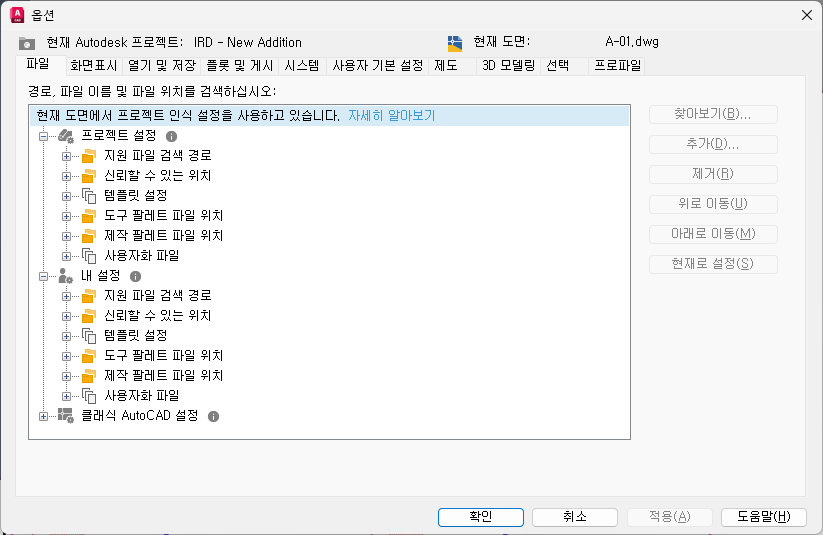The image size is (823, 535).
Task: Select the 프로젝트 설정 row label
Action: pyautogui.click(x=119, y=136)
